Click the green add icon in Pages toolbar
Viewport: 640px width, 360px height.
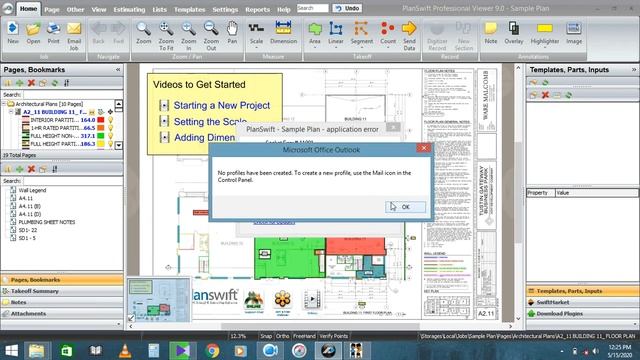[x=19, y=83]
